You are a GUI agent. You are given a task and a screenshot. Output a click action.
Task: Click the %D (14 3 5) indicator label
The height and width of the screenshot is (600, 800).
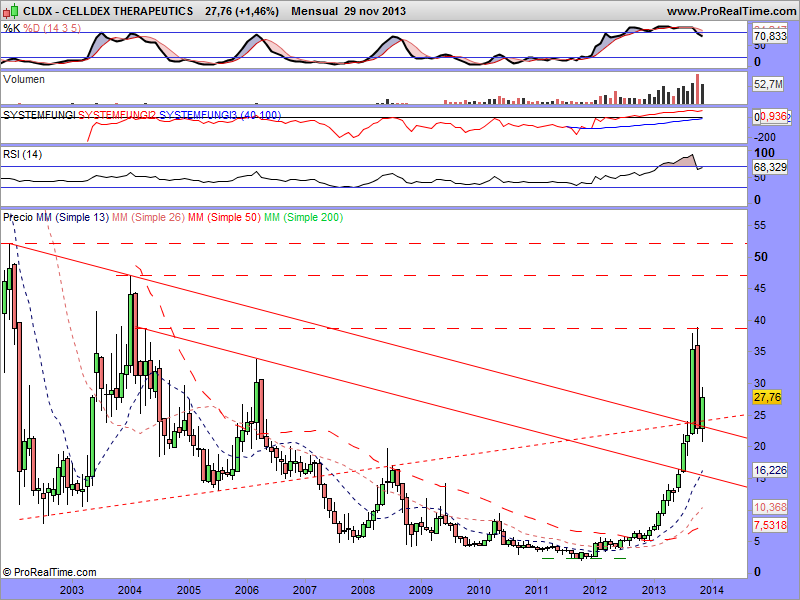click(x=52, y=28)
